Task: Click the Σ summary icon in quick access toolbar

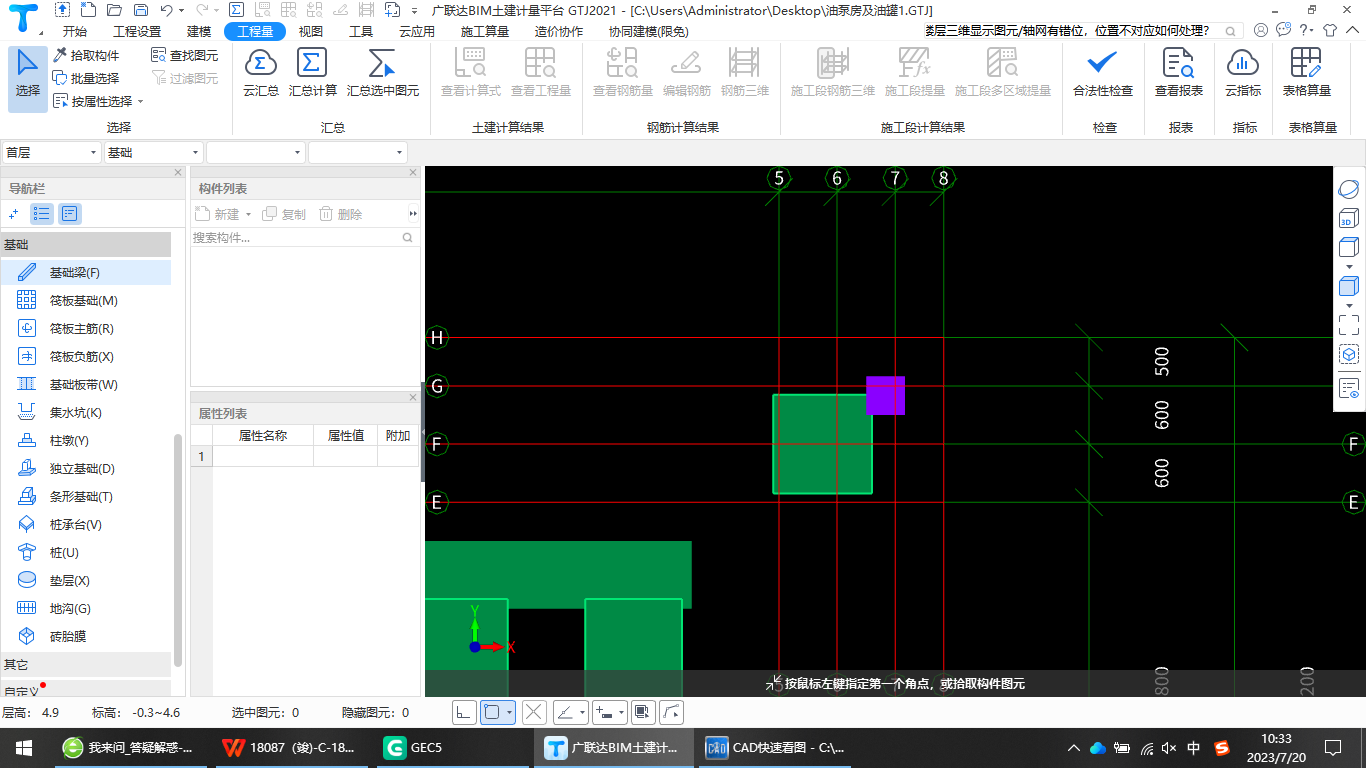Action: point(236,10)
